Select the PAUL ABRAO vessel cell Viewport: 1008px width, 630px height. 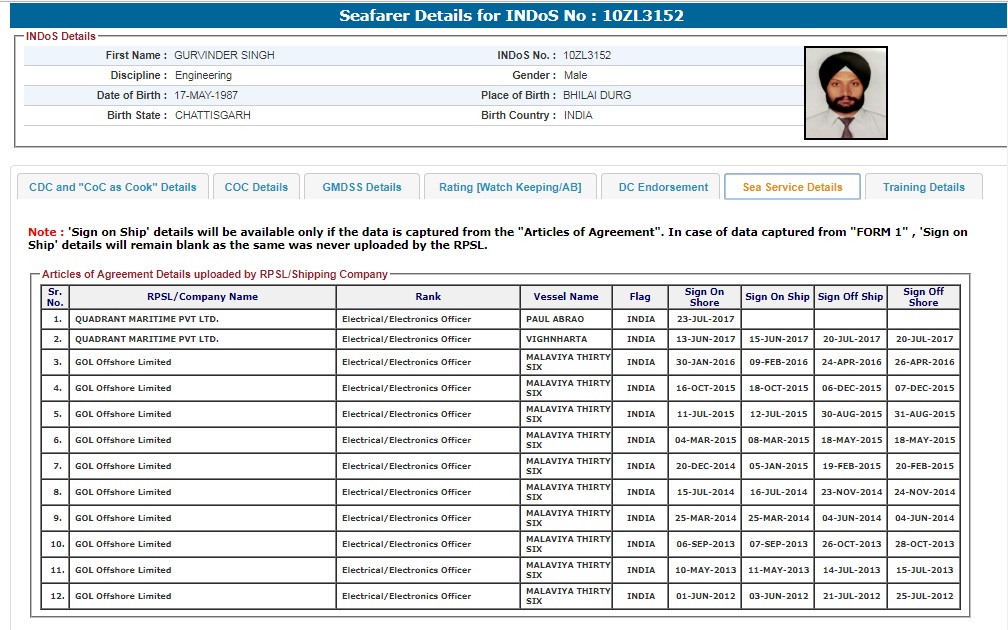[556, 319]
